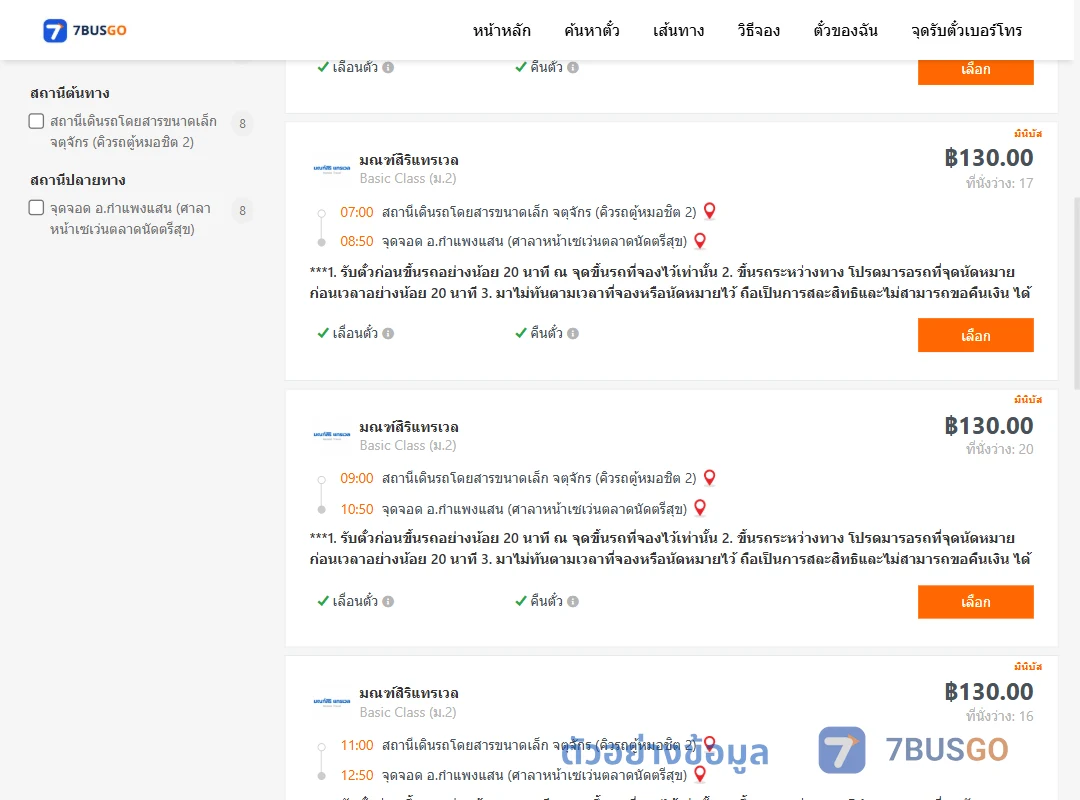Open จุดรับตั๋วเบอร์โทร menu item
Image resolution: width=1080 pixels, height=800 pixels.
click(966, 30)
